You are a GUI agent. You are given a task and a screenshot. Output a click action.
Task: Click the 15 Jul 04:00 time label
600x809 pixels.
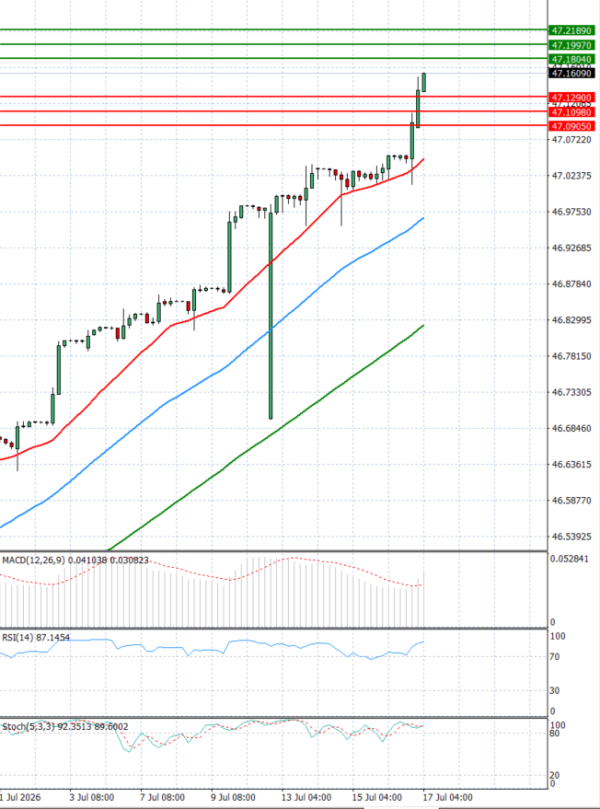coord(377,798)
